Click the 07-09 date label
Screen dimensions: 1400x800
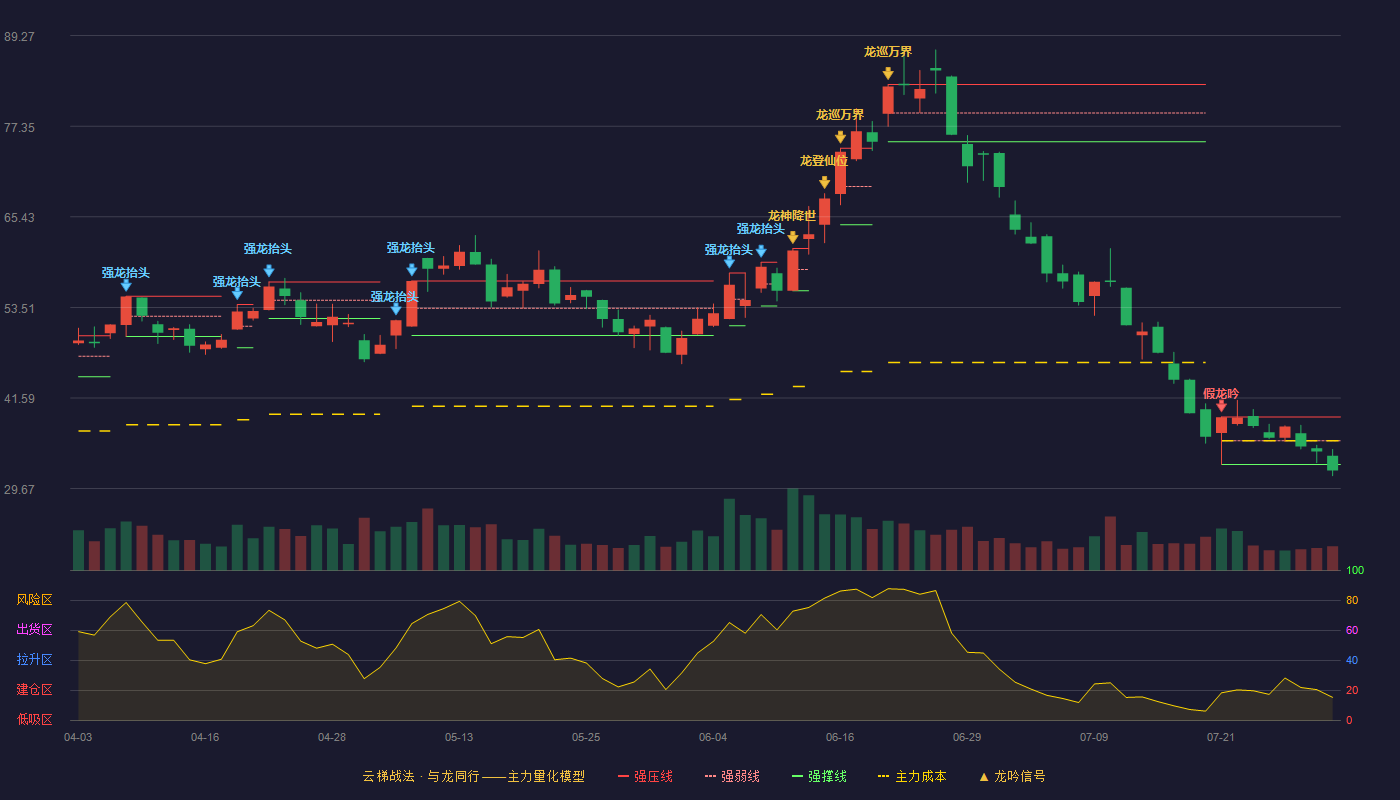coord(1094,737)
